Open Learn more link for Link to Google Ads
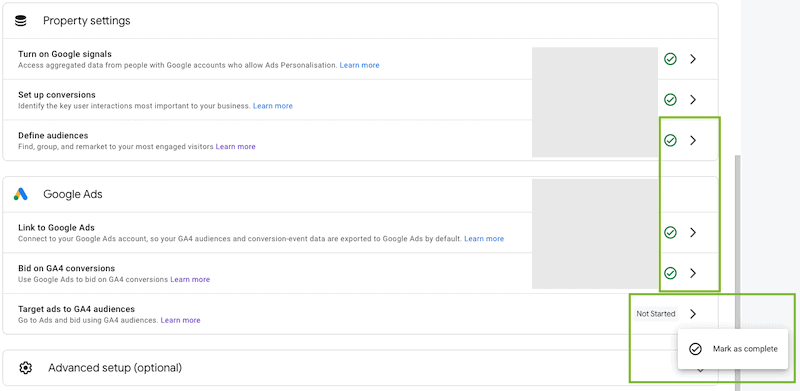 [484, 239]
